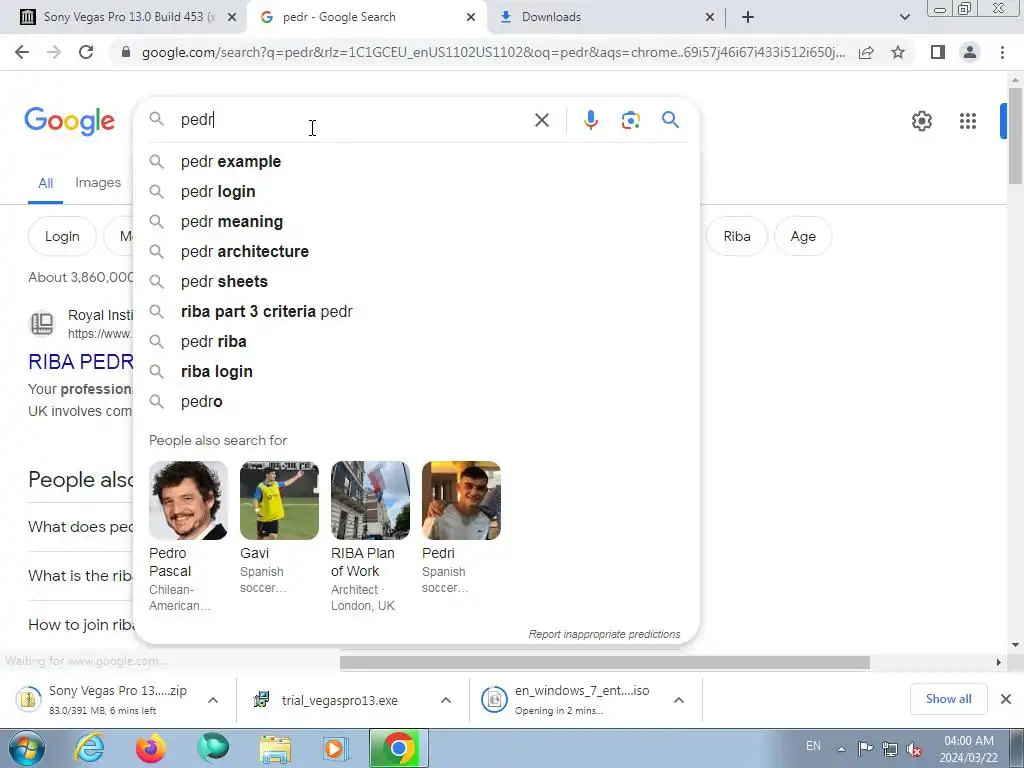Open media player from taskbar
Image resolution: width=1024 pixels, height=768 pixels.
coord(337,748)
